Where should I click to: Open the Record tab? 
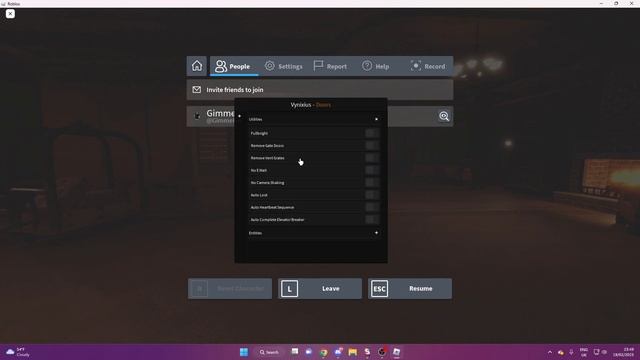click(428, 66)
